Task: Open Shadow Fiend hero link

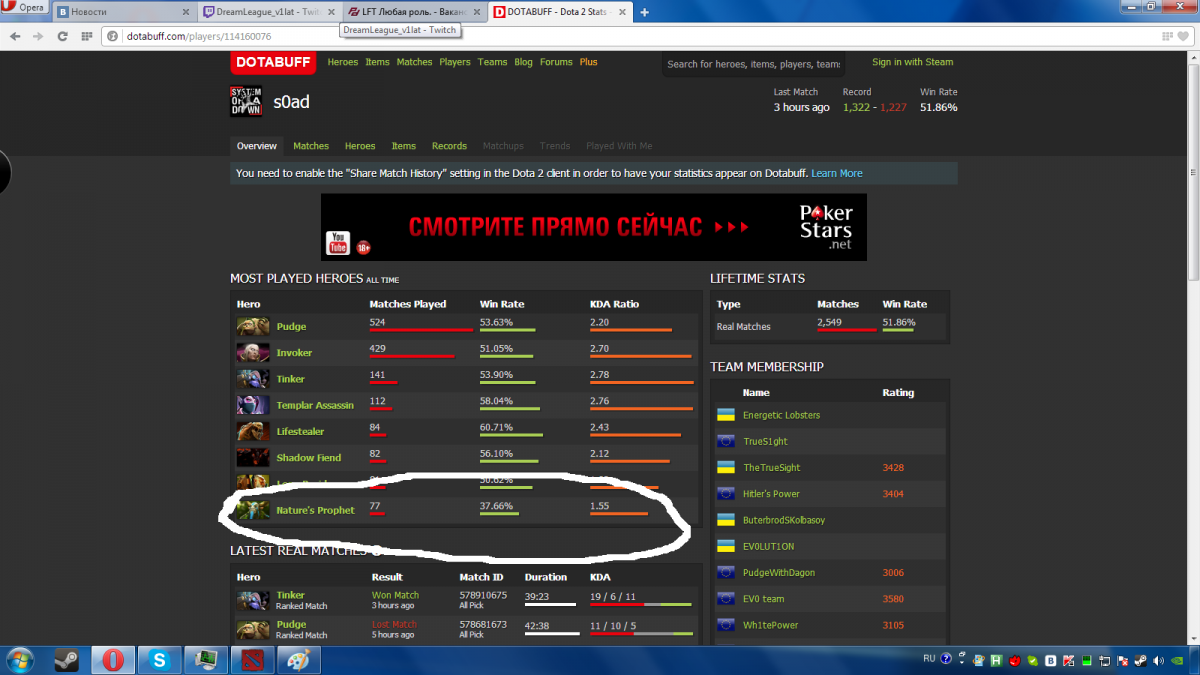Action: [x=309, y=457]
